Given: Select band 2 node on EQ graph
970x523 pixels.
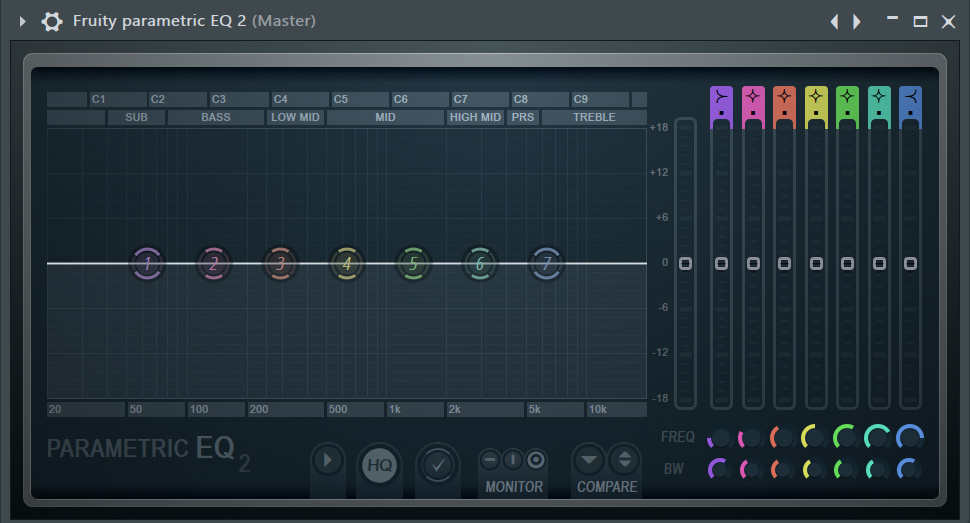Looking at the screenshot, I should [213, 264].
